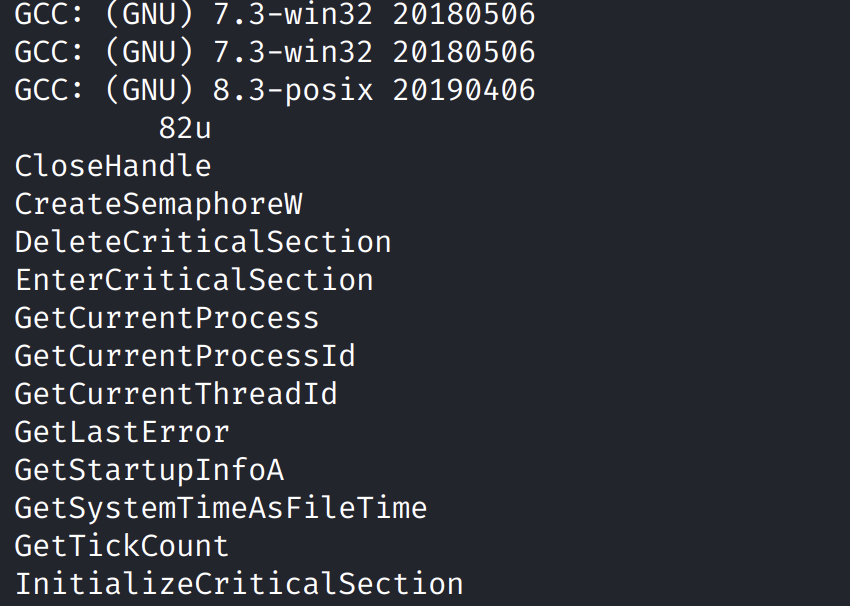Click the GetCurrentProcess line
The height and width of the screenshot is (606, 850).
[167, 318]
